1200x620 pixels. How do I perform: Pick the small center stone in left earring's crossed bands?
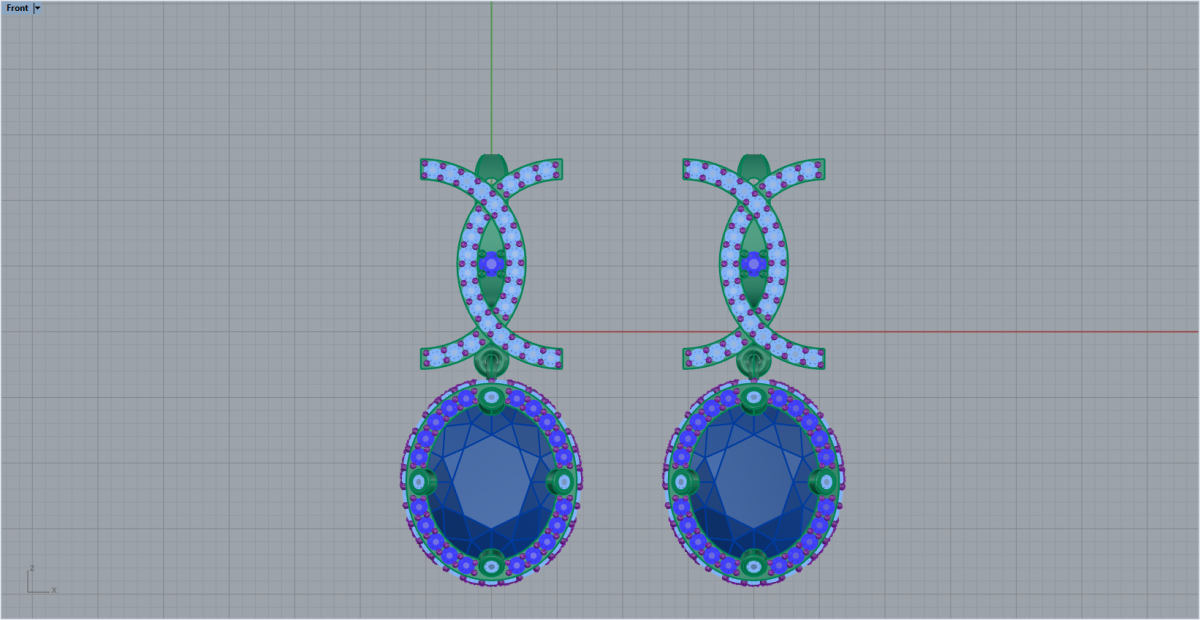coord(491,264)
